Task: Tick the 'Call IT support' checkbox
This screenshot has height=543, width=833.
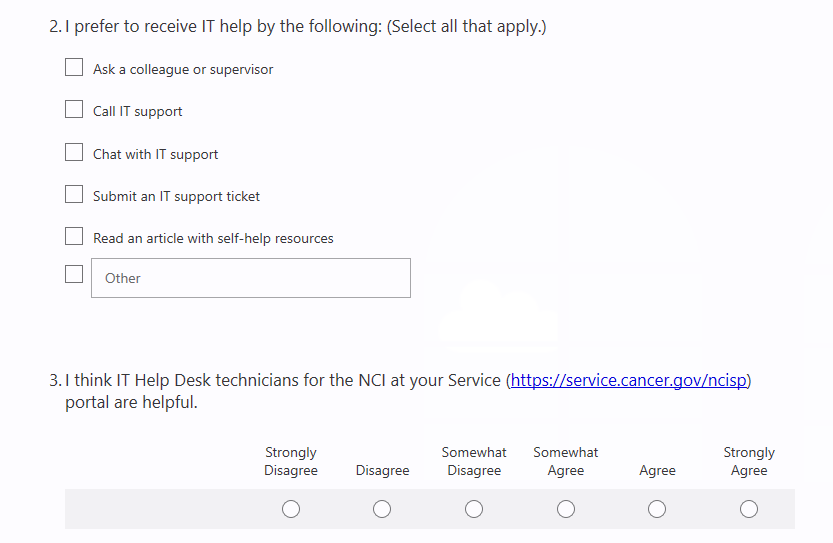Action: (74, 110)
